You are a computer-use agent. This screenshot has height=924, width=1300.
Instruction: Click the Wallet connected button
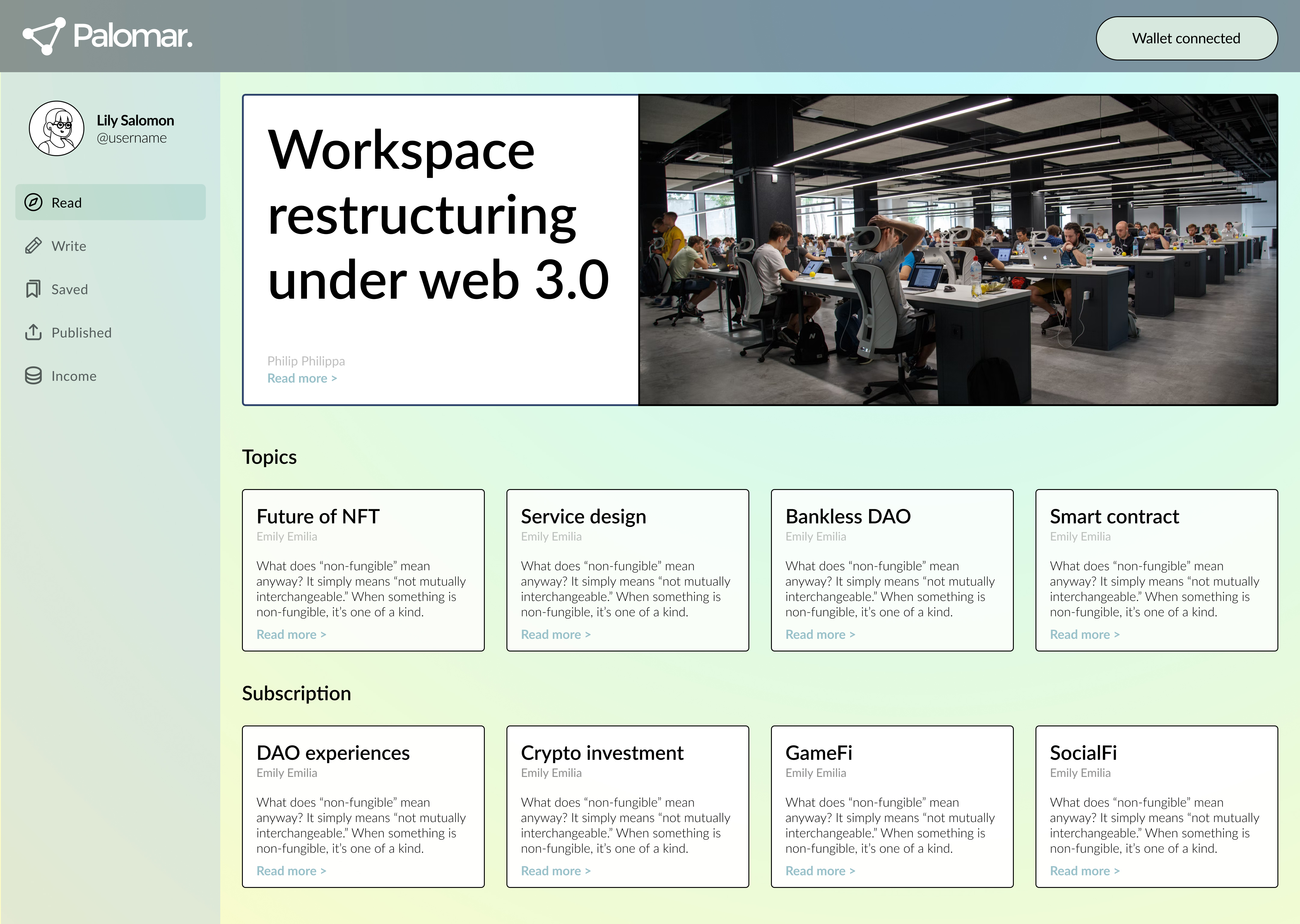click(x=1187, y=38)
